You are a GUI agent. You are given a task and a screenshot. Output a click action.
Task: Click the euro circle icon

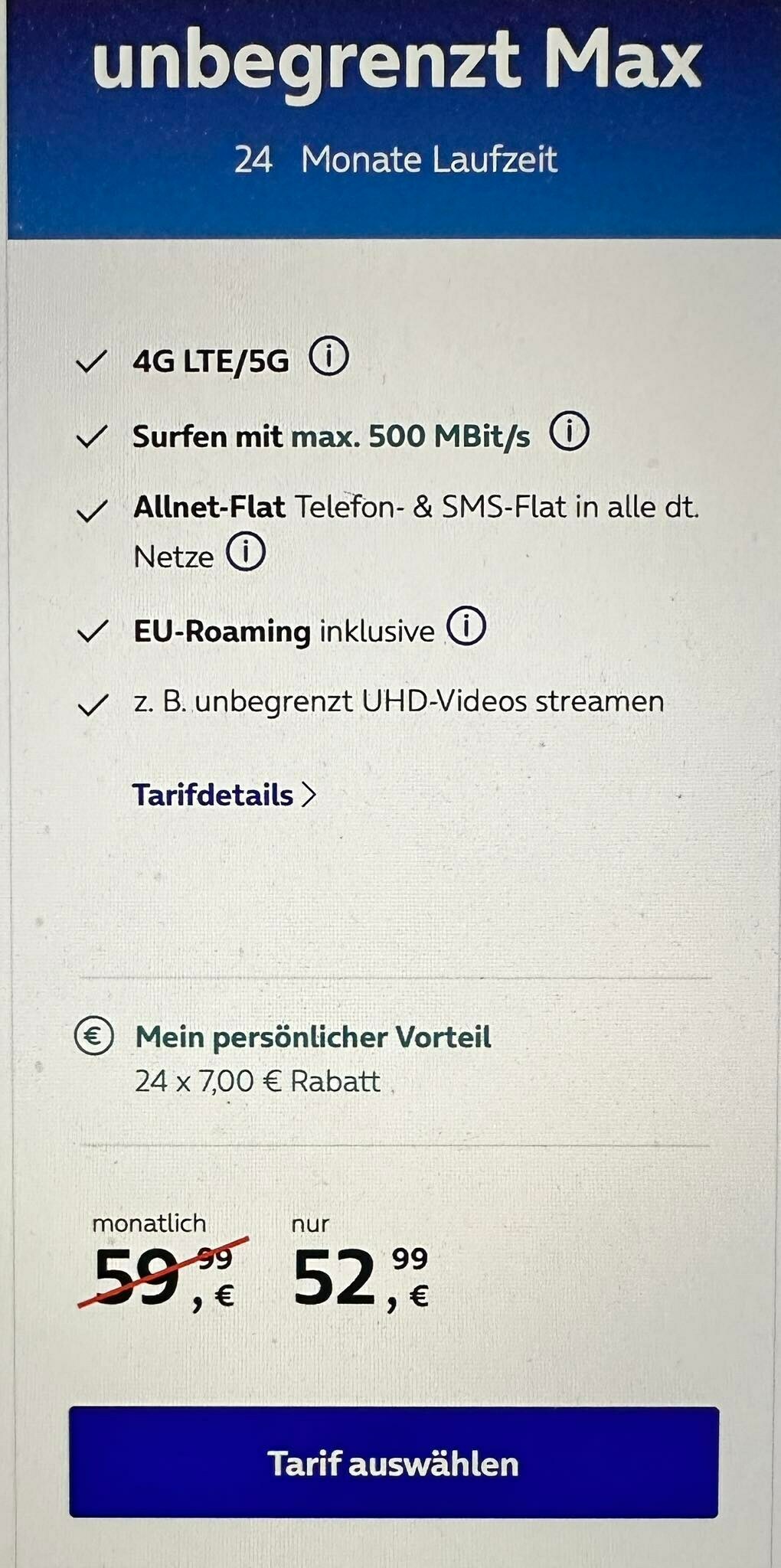click(94, 1037)
